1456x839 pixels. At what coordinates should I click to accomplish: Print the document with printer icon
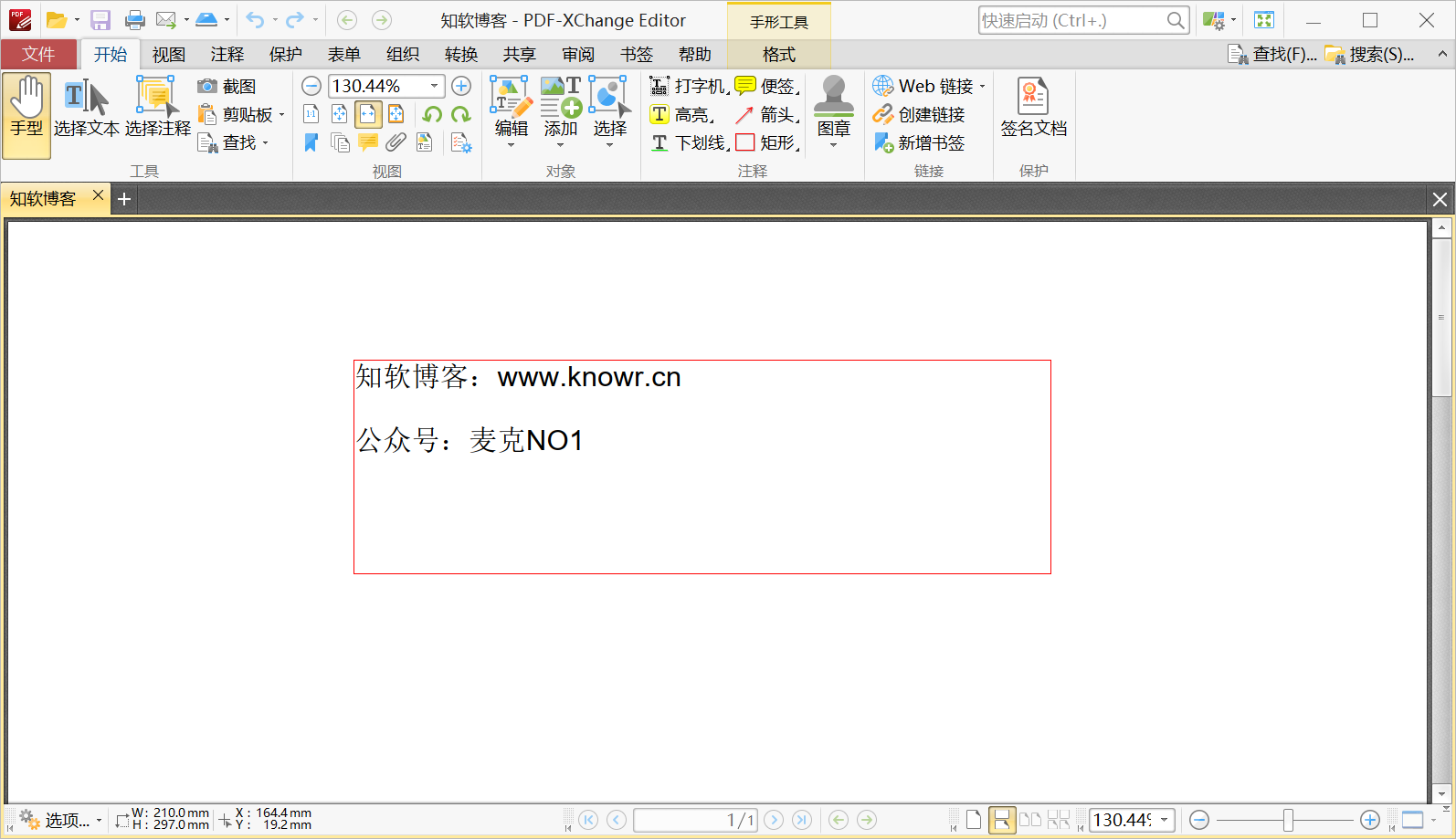click(135, 20)
